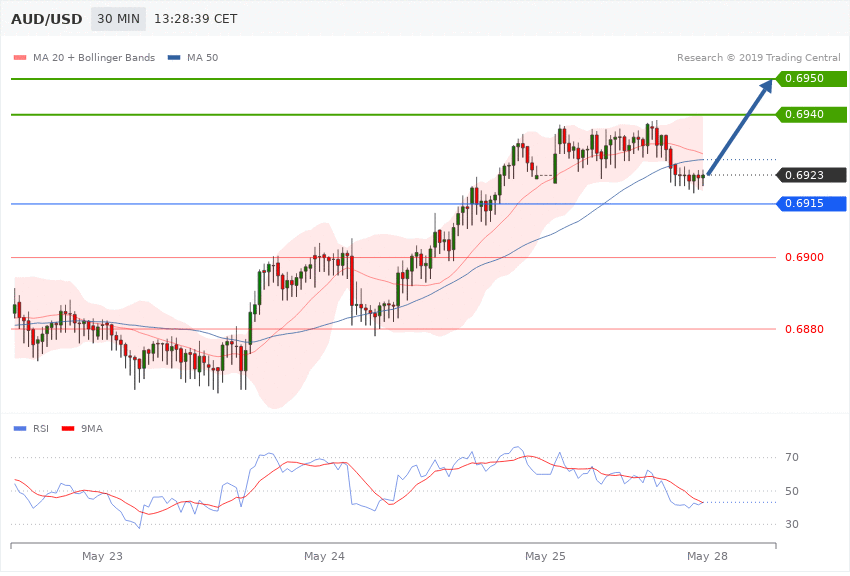This screenshot has width=850, height=576.
Task: Click the 9MA legend label
Action: (92, 429)
